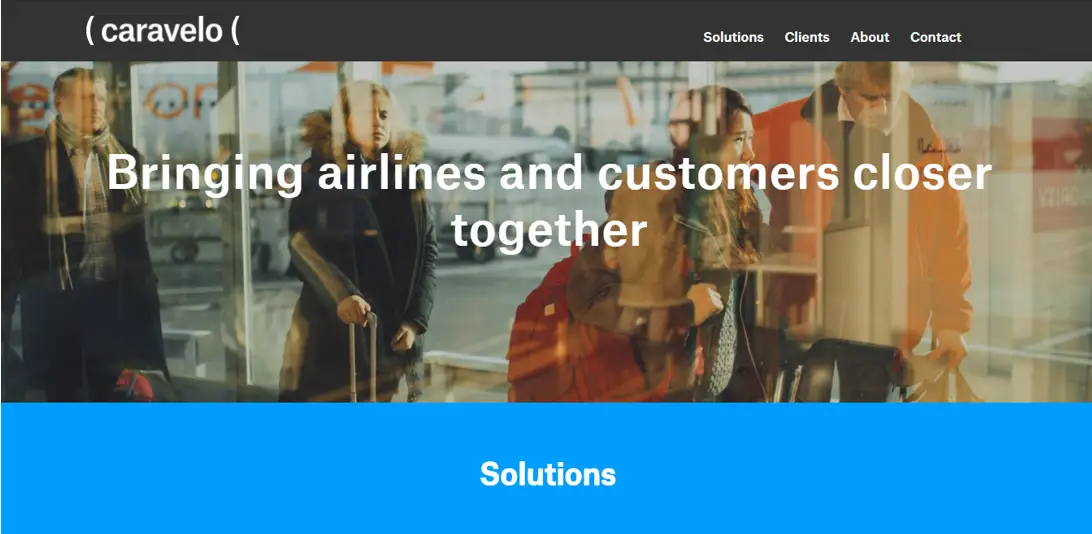1092x534 pixels.
Task: Select the white Solutions heading in blue section
Action: pos(547,474)
